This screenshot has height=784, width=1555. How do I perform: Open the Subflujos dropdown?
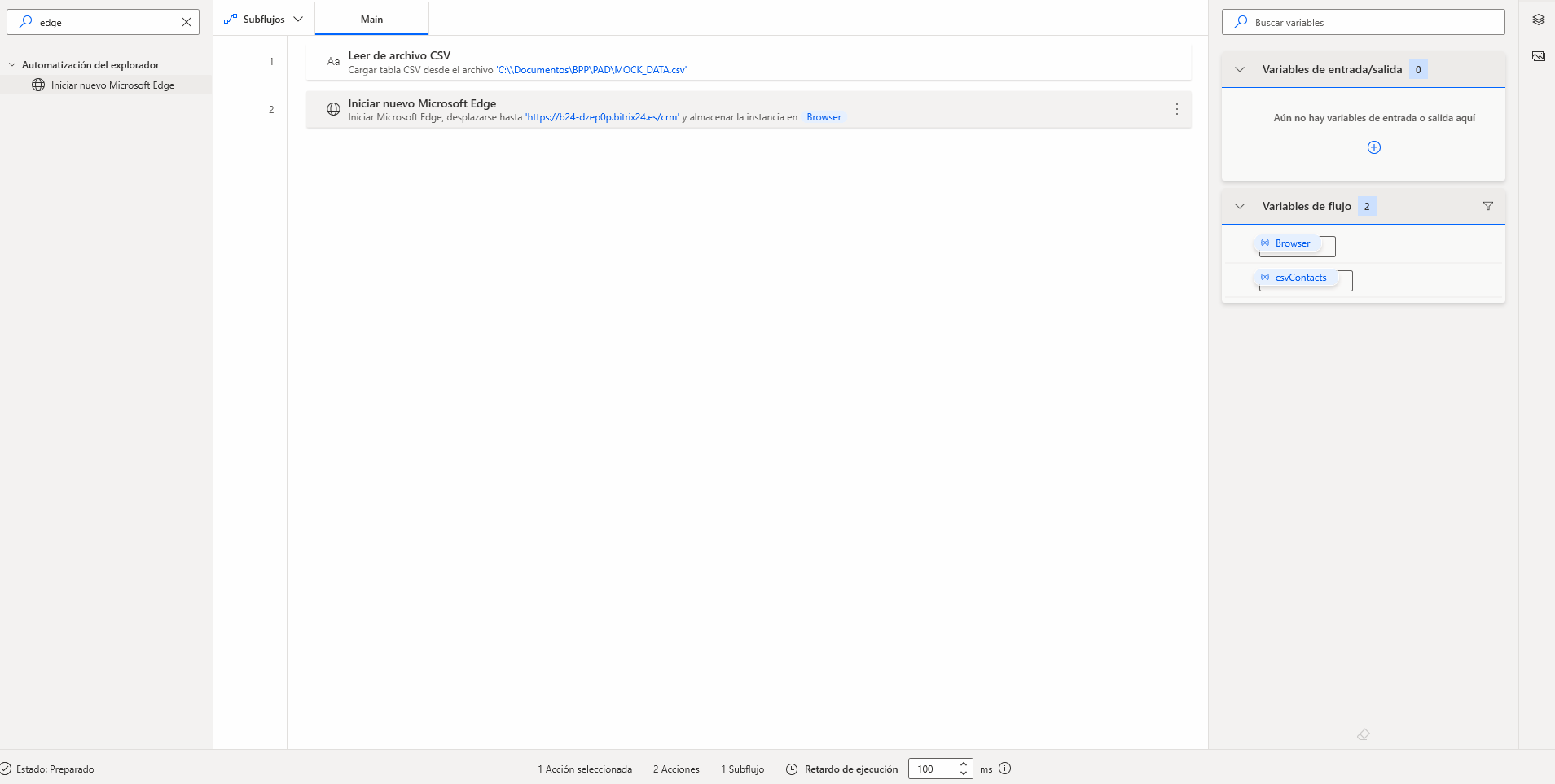point(264,19)
